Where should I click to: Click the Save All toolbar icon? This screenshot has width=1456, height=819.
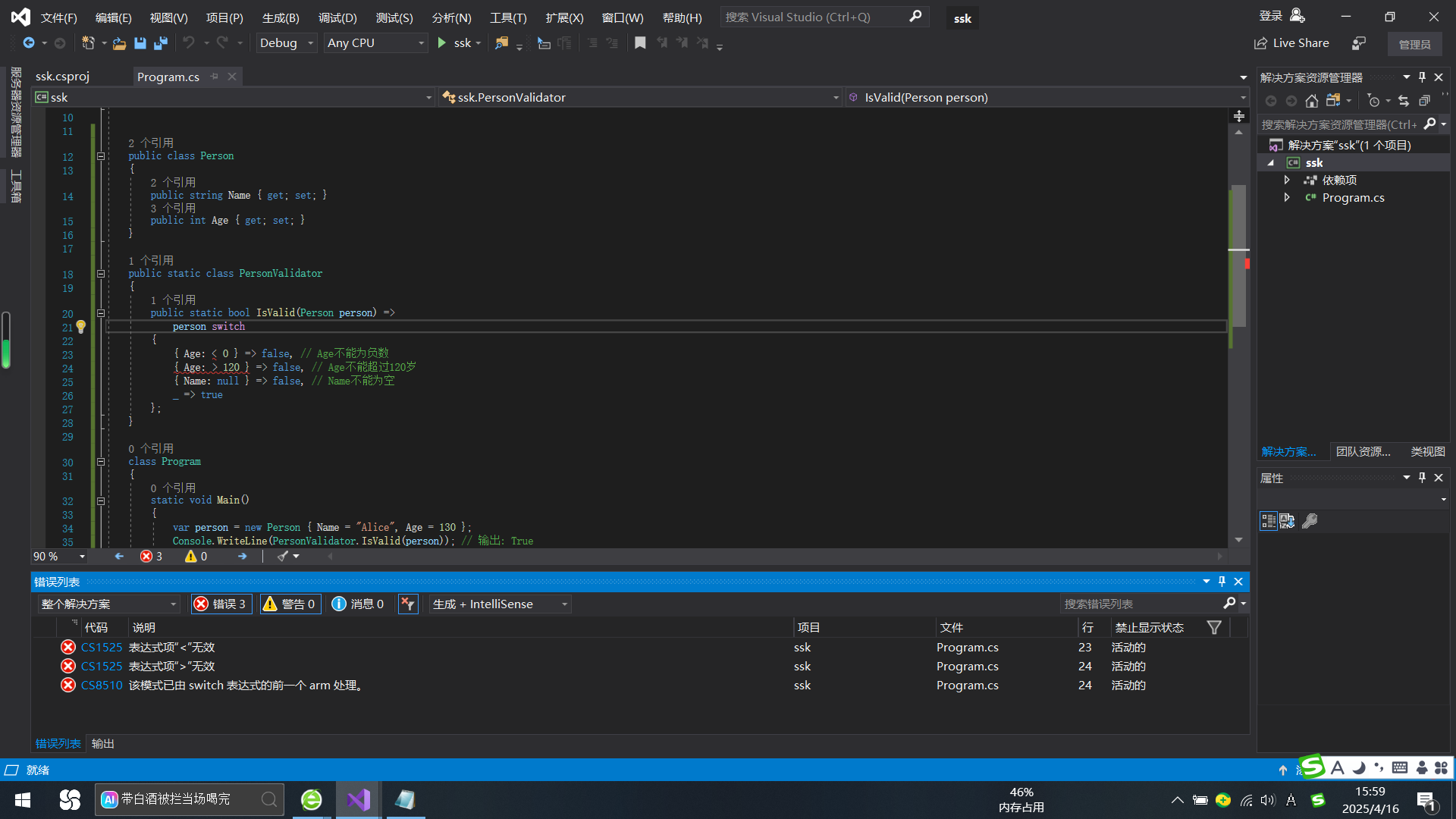click(161, 43)
